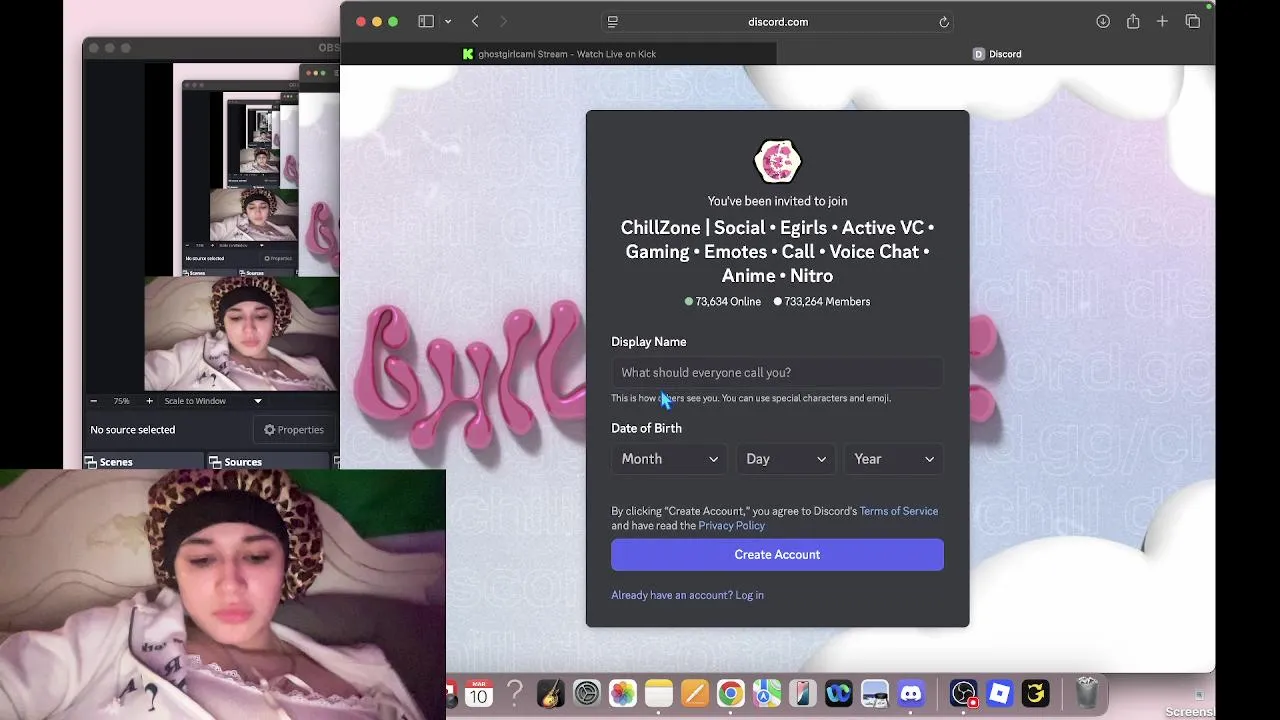The height and width of the screenshot is (720, 1280).
Task: Click the 733,264 Members count text
Action: tap(827, 301)
